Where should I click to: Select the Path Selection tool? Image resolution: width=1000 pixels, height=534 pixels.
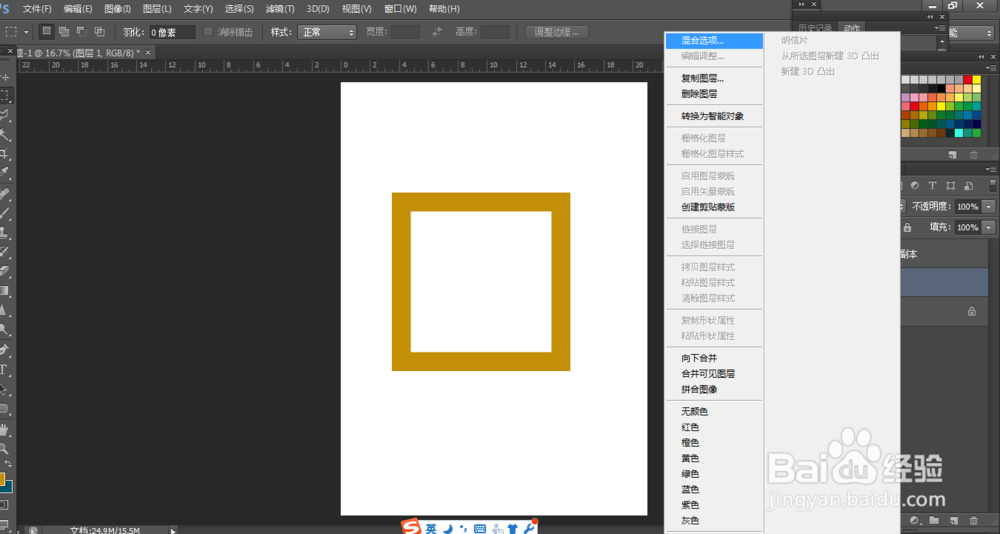point(5,389)
